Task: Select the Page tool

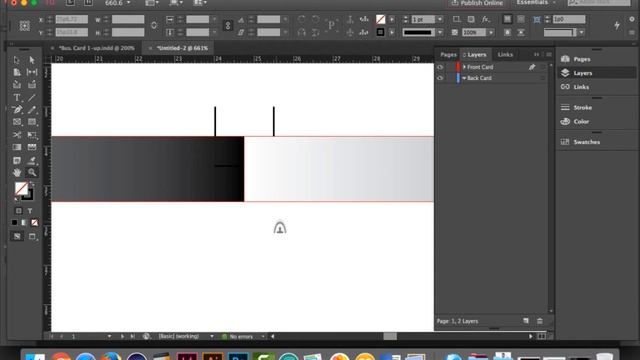Action: (17, 72)
